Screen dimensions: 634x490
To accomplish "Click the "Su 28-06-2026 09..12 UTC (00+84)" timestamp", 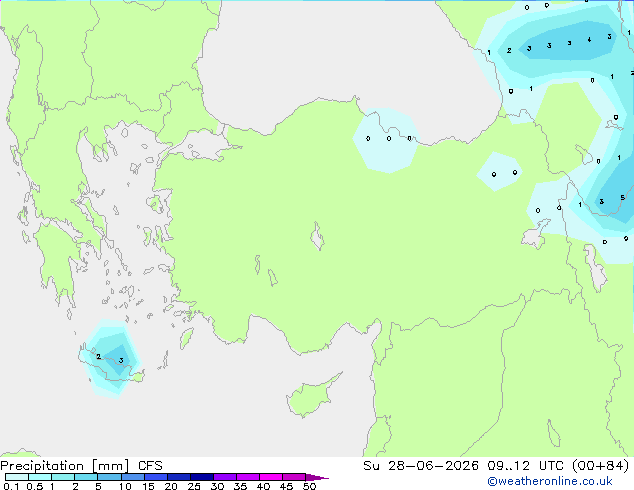I will coord(496,466).
